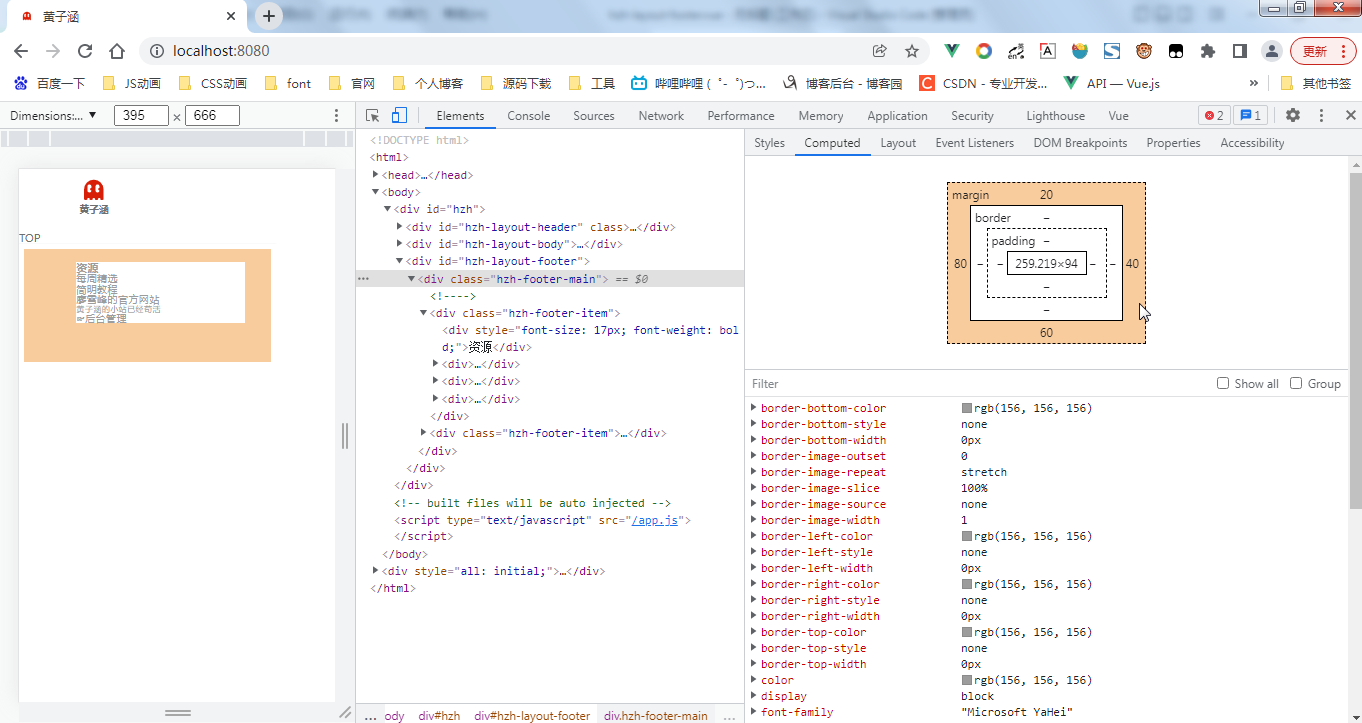The height and width of the screenshot is (723, 1362).
Task: Open the 百度一下 bookmark
Action: [x=50, y=83]
